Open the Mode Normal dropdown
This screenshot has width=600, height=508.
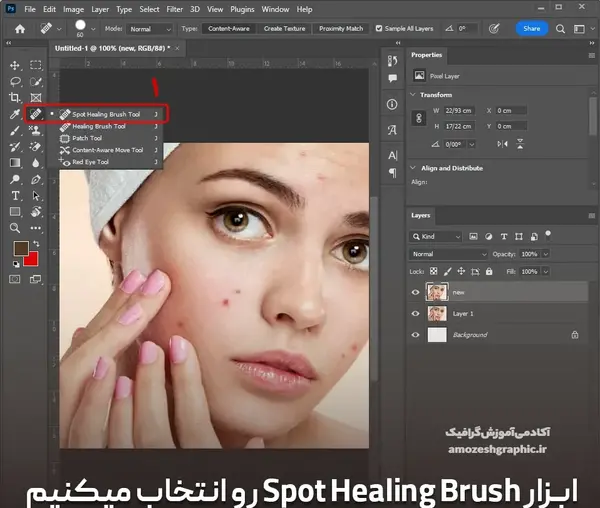(150, 29)
